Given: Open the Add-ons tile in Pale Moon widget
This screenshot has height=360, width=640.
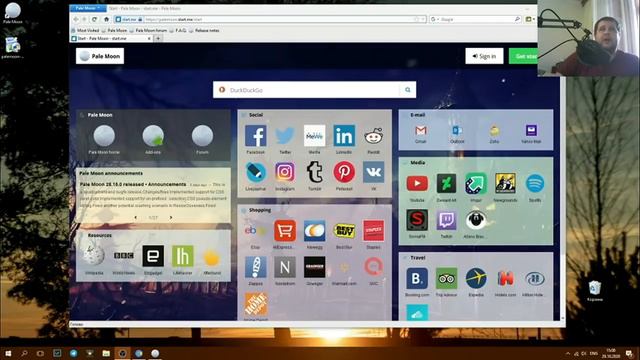Looking at the screenshot, I should (153, 136).
